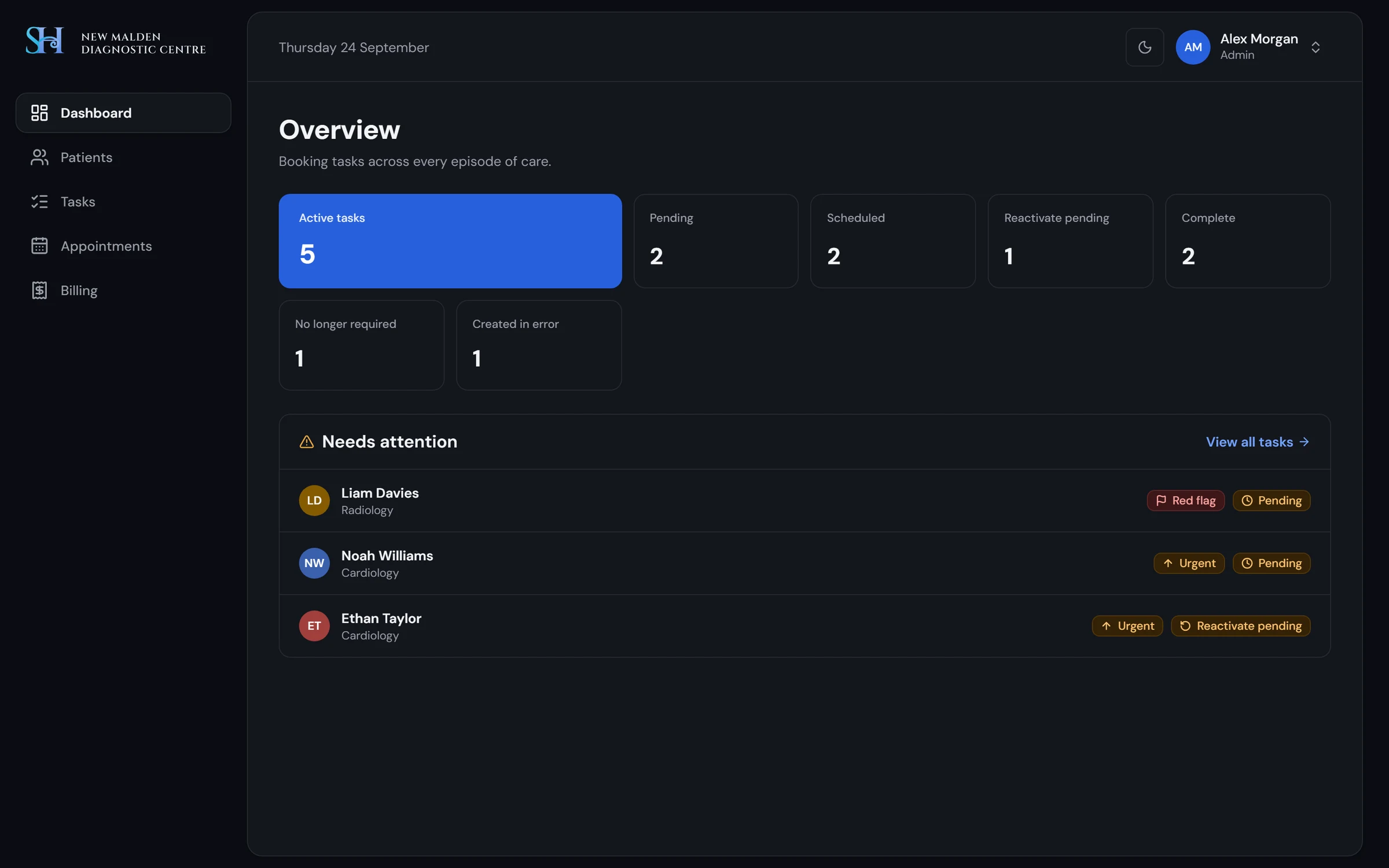The height and width of the screenshot is (868, 1389).
Task: Click the Urgent badge on Noah Williams row
Action: (1188, 563)
